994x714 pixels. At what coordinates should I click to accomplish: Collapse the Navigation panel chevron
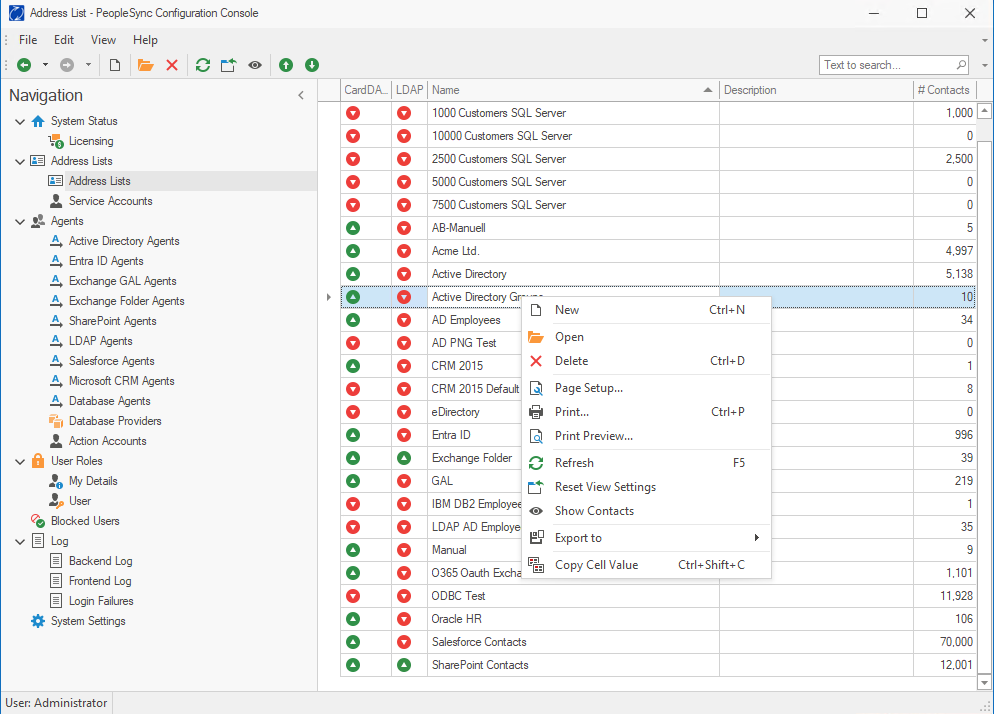pyautogui.click(x=301, y=95)
